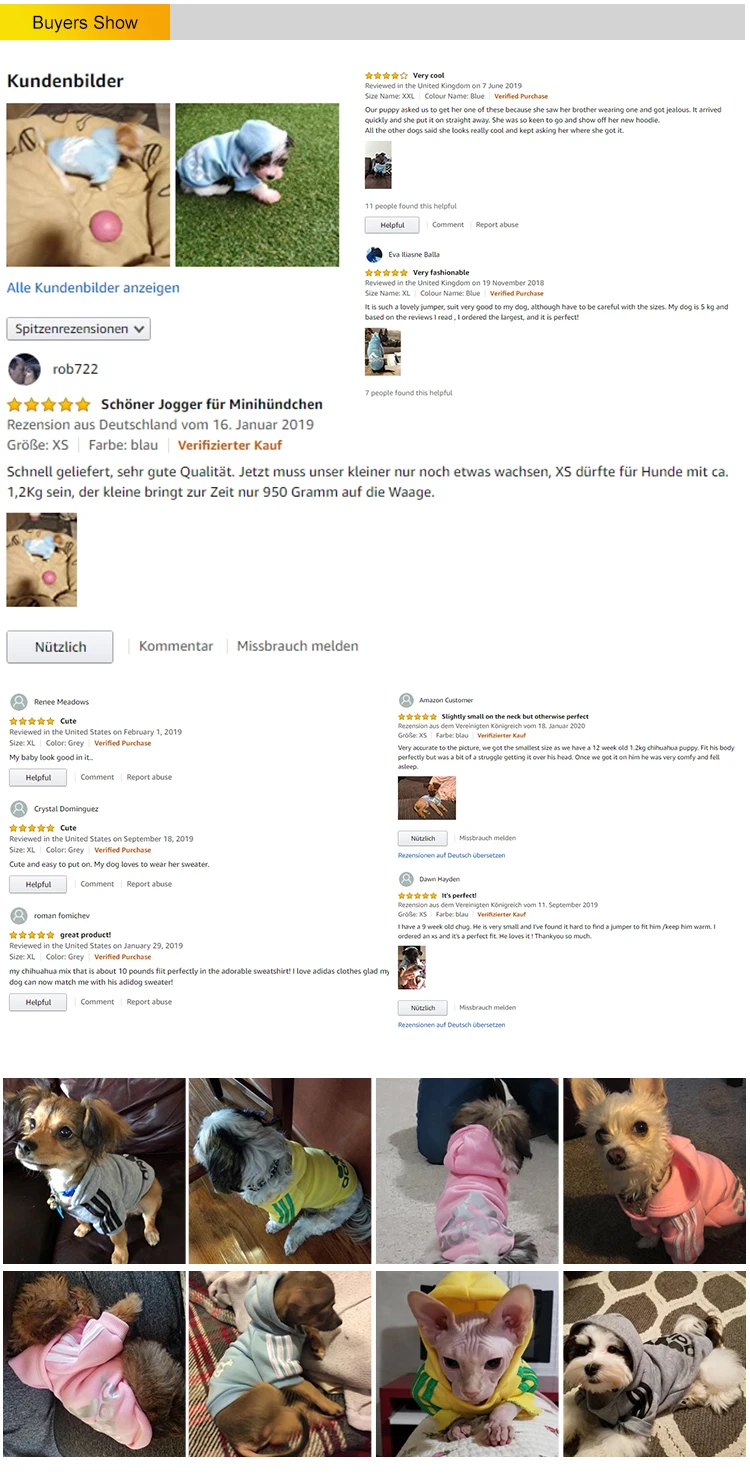Select the Buyers Show tab header
This screenshot has height=1477, width=750.
[85, 22]
